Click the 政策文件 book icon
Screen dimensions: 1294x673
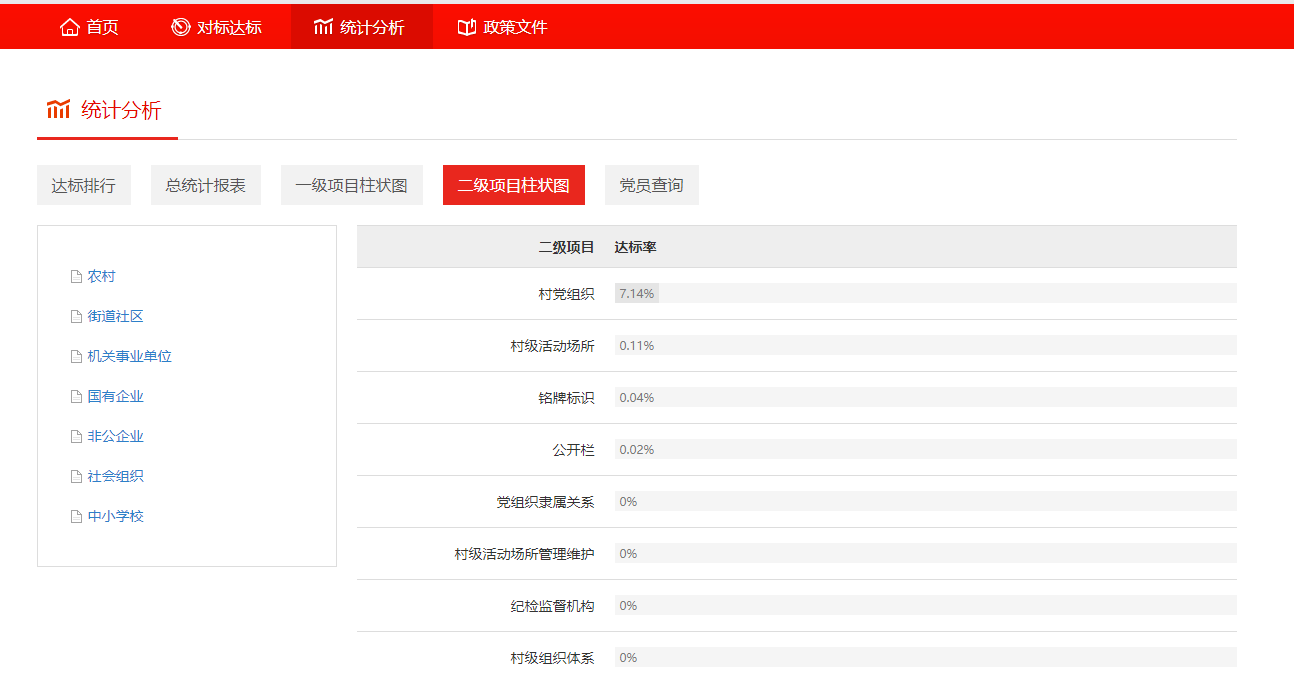tap(466, 27)
